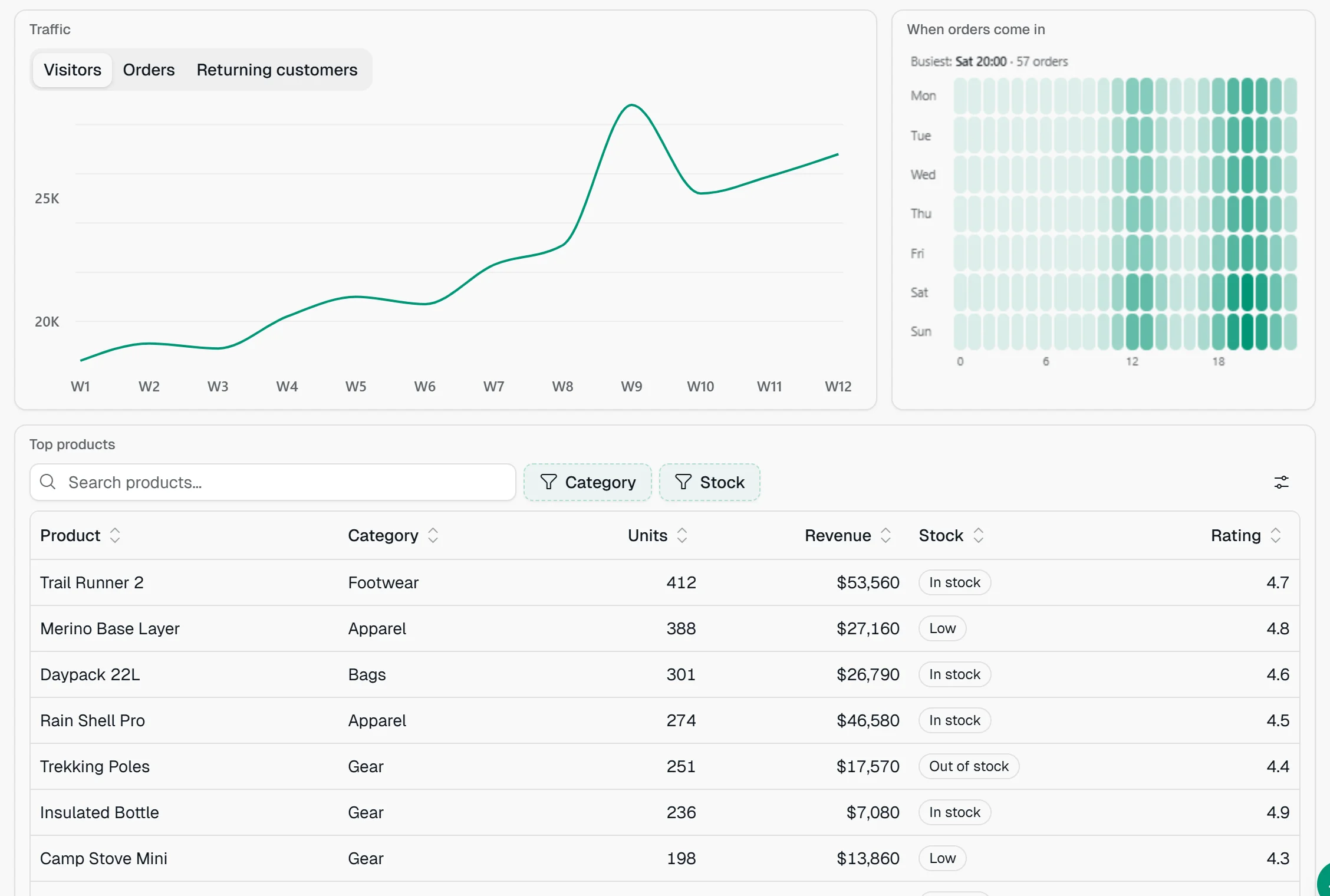The height and width of the screenshot is (896, 1330).
Task: Click the Mon row label in heatmap
Action: [923, 95]
